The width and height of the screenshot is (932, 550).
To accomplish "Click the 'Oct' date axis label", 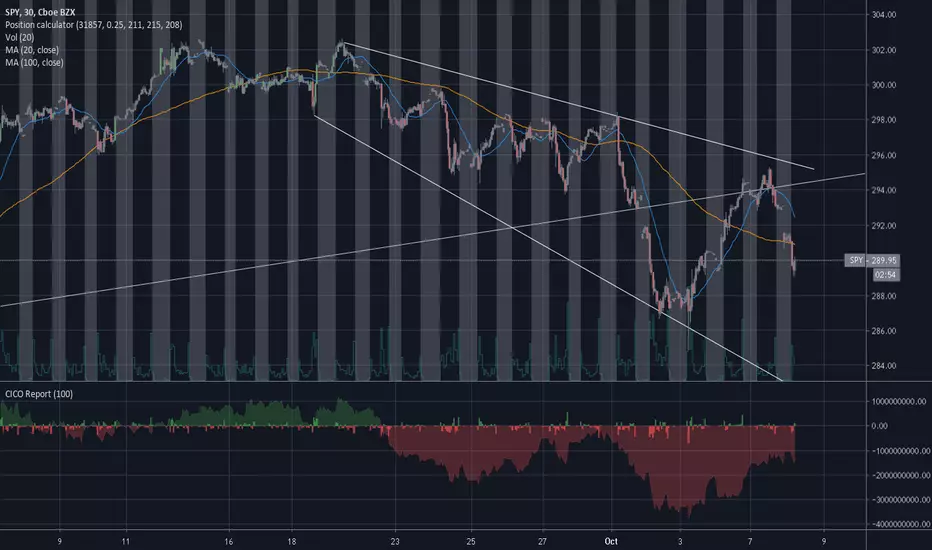I will click(611, 541).
